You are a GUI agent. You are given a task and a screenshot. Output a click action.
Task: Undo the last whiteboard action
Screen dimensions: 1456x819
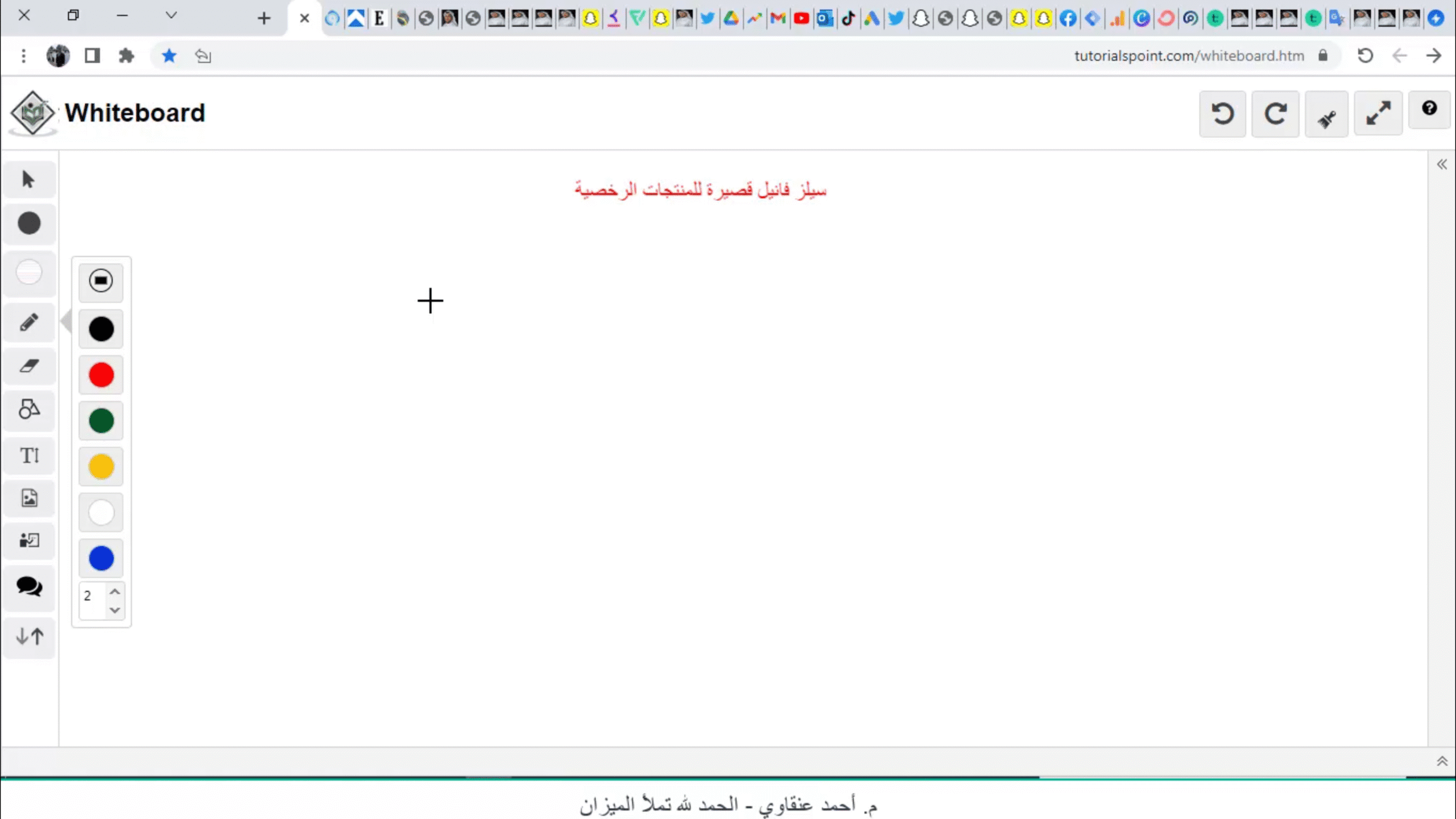pyautogui.click(x=1222, y=114)
